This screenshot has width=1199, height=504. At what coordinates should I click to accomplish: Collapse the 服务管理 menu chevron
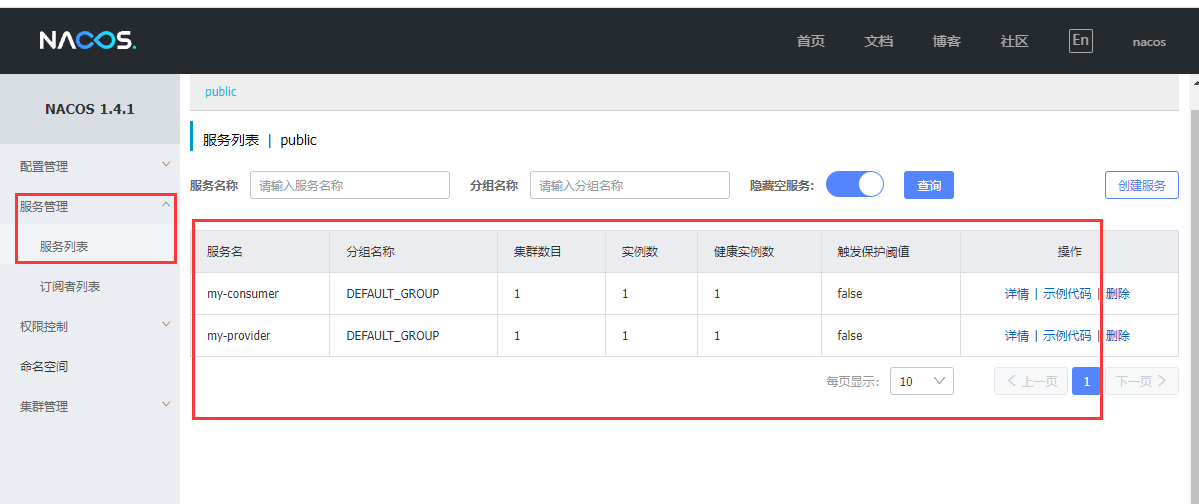point(166,204)
